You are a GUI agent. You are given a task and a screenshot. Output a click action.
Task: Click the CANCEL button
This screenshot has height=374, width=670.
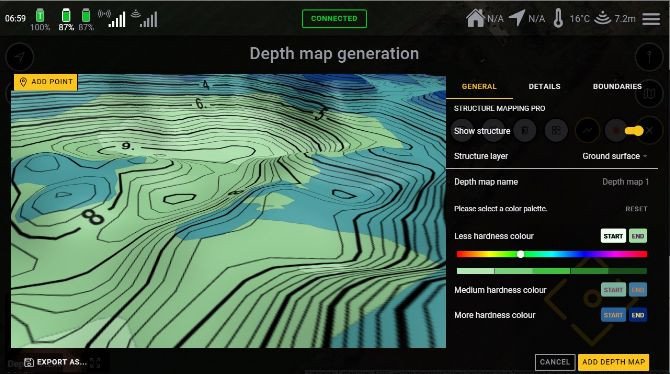(x=555, y=362)
